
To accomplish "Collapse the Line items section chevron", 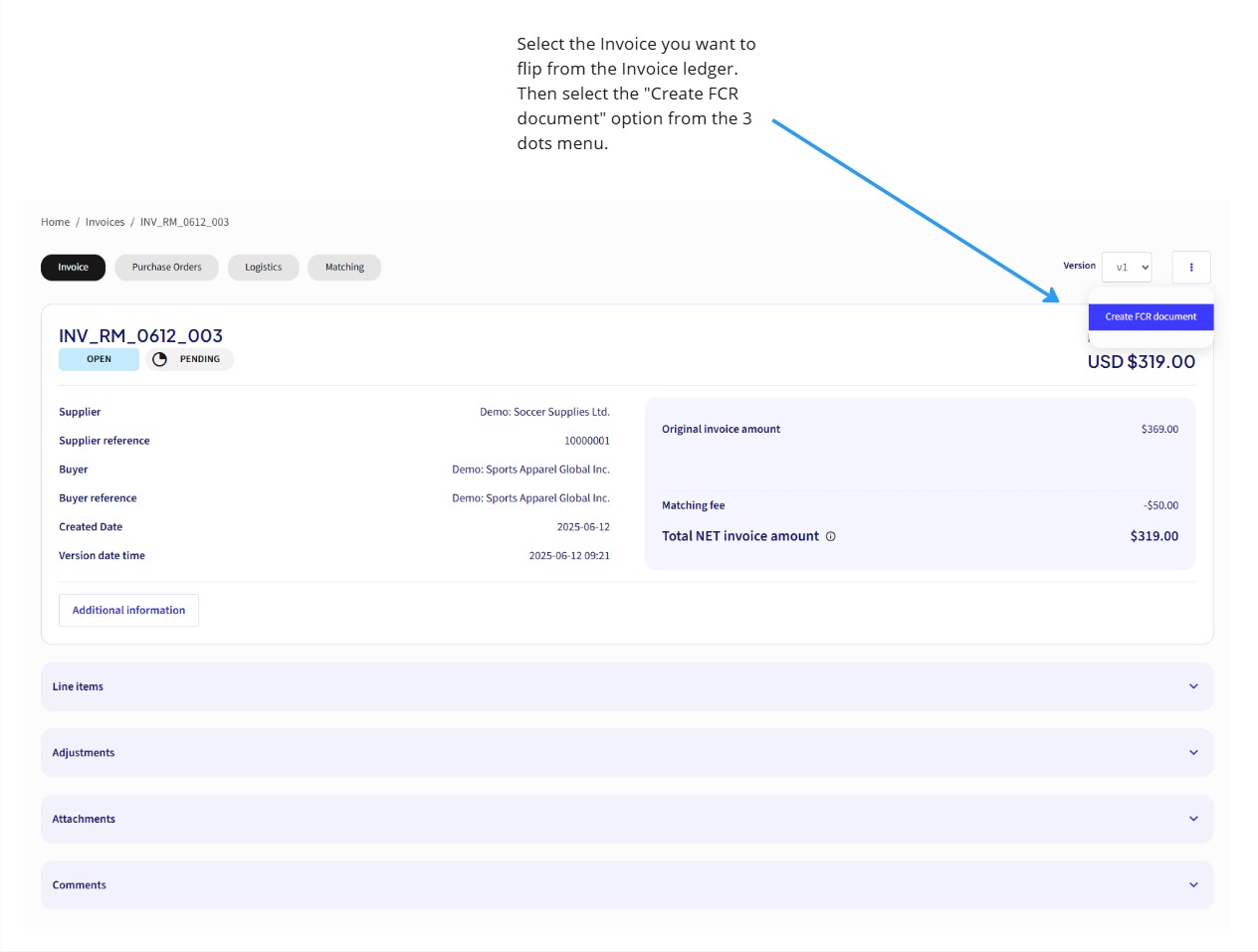I will 1193,685.
